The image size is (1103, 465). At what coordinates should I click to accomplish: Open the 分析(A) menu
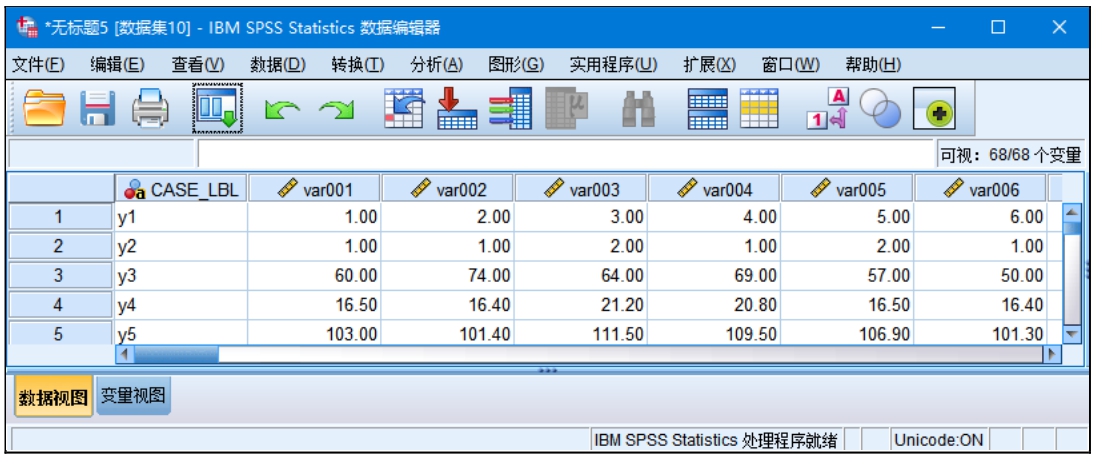436,65
